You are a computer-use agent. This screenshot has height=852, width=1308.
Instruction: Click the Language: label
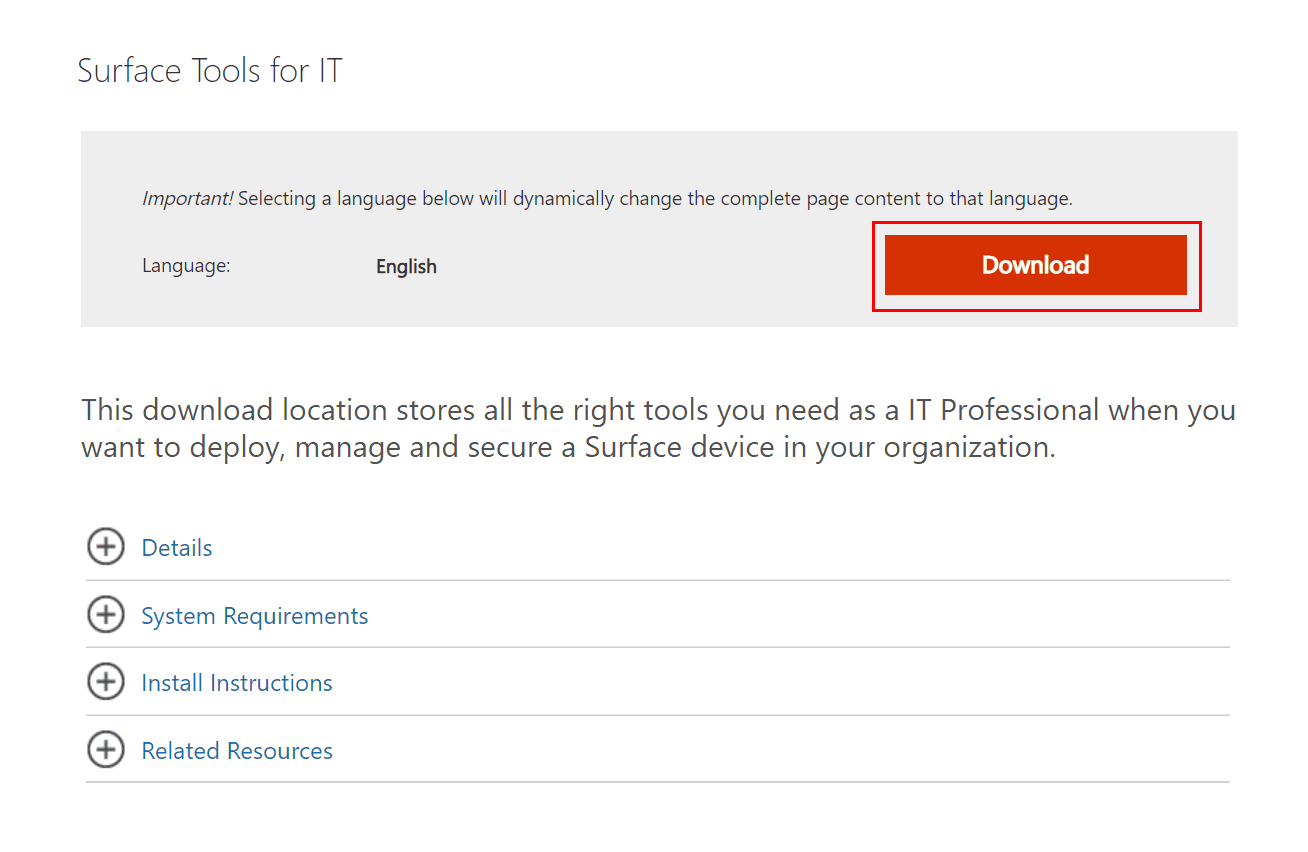coord(186,266)
